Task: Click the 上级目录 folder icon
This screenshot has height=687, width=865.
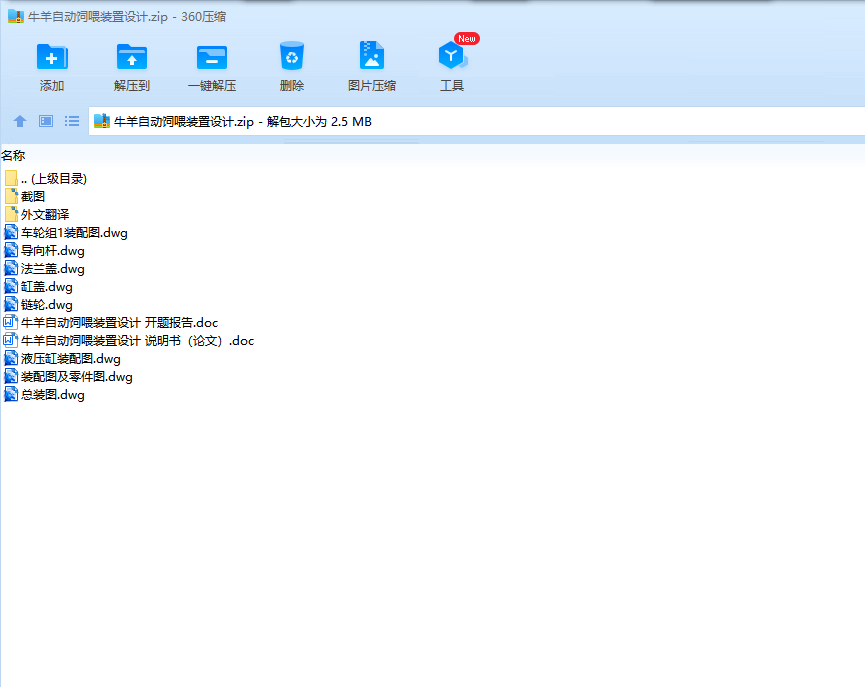Action: [11, 178]
